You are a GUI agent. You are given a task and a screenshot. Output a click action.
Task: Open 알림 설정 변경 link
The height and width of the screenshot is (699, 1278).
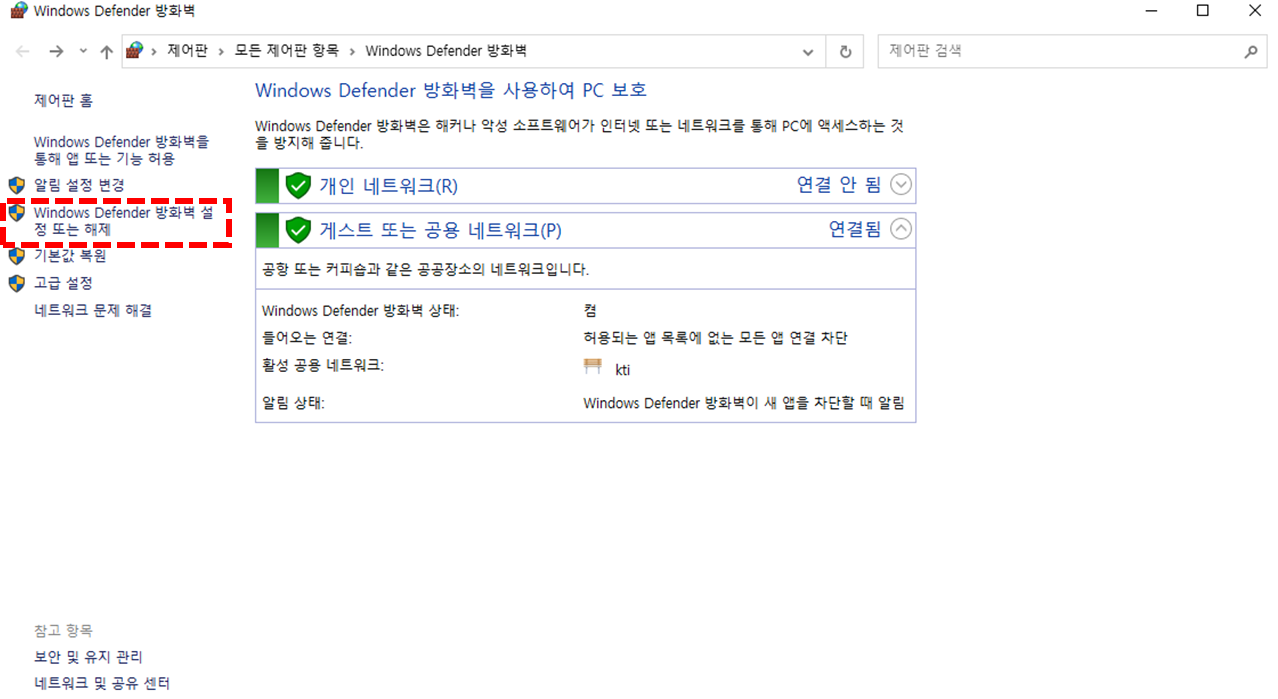point(79,185)
